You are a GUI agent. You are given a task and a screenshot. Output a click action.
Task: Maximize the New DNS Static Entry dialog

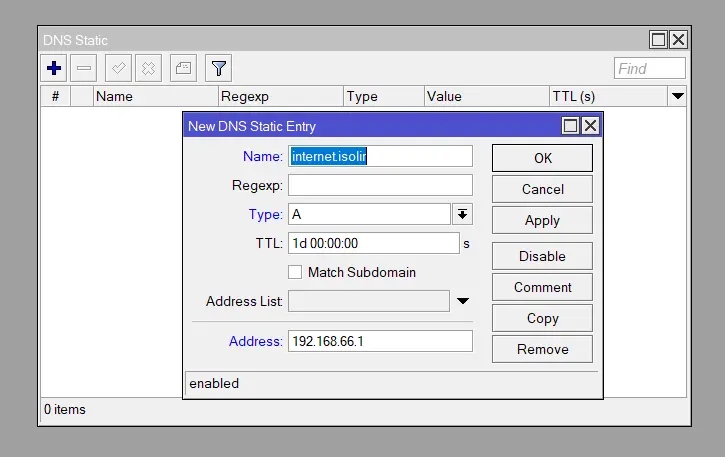pyautogui.click(x=570, y=126)
